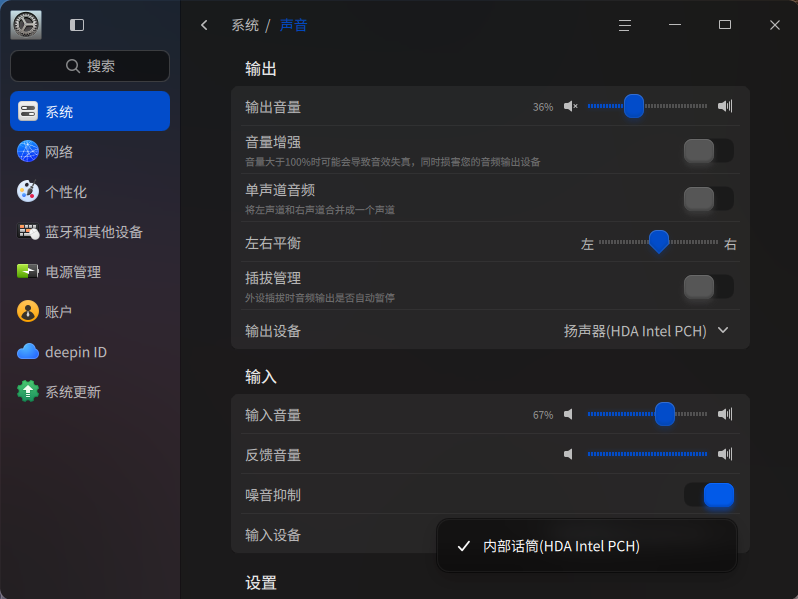Focus the 搜索 search field
Screen dimensions: 798x599
(90, 66)
